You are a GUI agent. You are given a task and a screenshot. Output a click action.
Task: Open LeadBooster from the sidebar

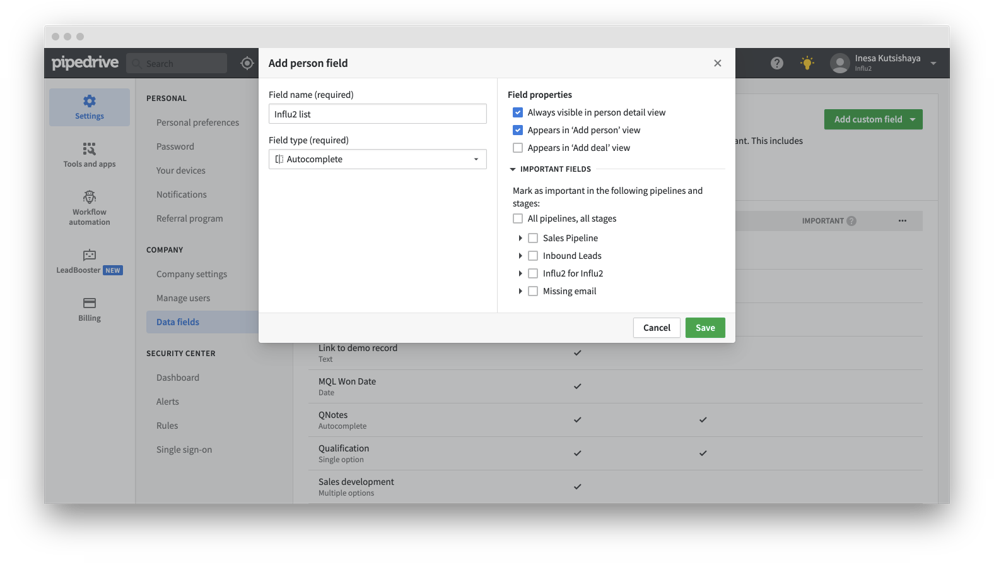coord(89,262)
